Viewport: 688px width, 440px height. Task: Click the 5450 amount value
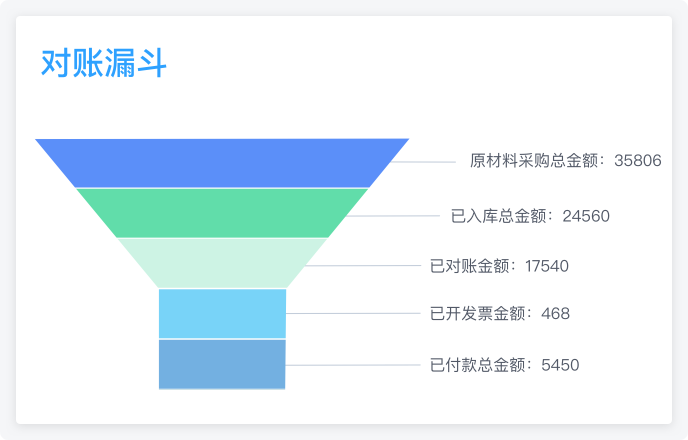point(560,365)
